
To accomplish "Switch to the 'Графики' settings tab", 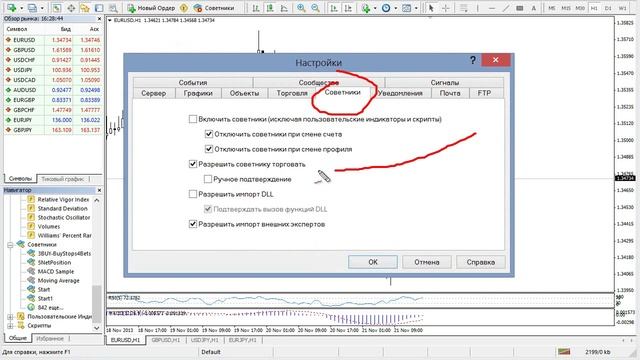I will point(198,93).
